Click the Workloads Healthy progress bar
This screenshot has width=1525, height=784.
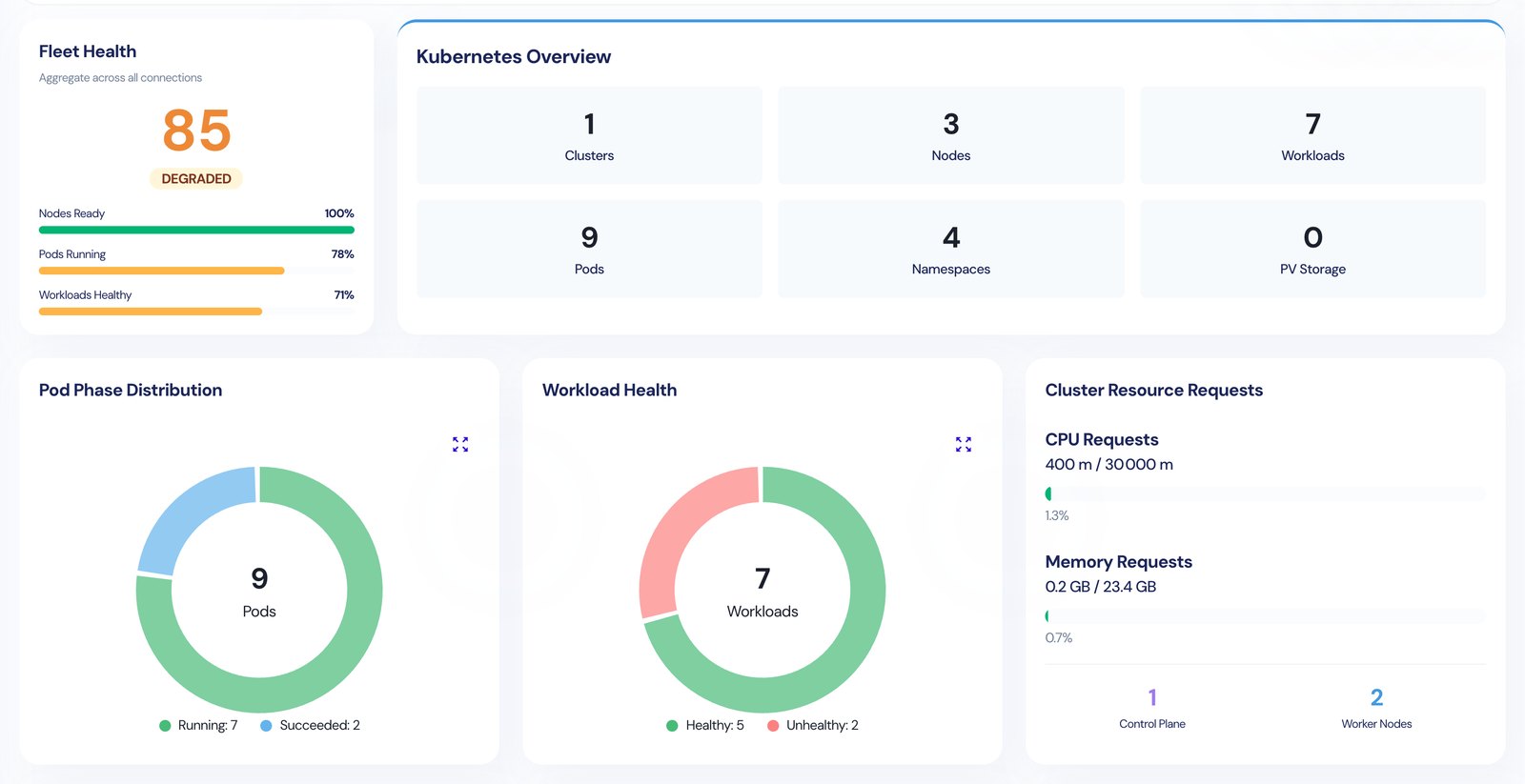pyautogui.click(x=196, y=312)
